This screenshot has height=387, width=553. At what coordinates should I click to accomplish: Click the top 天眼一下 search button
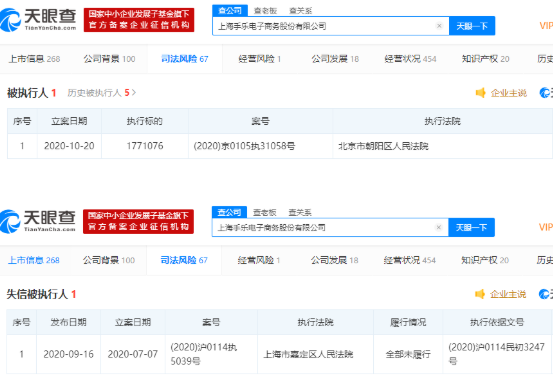point(472,26)
